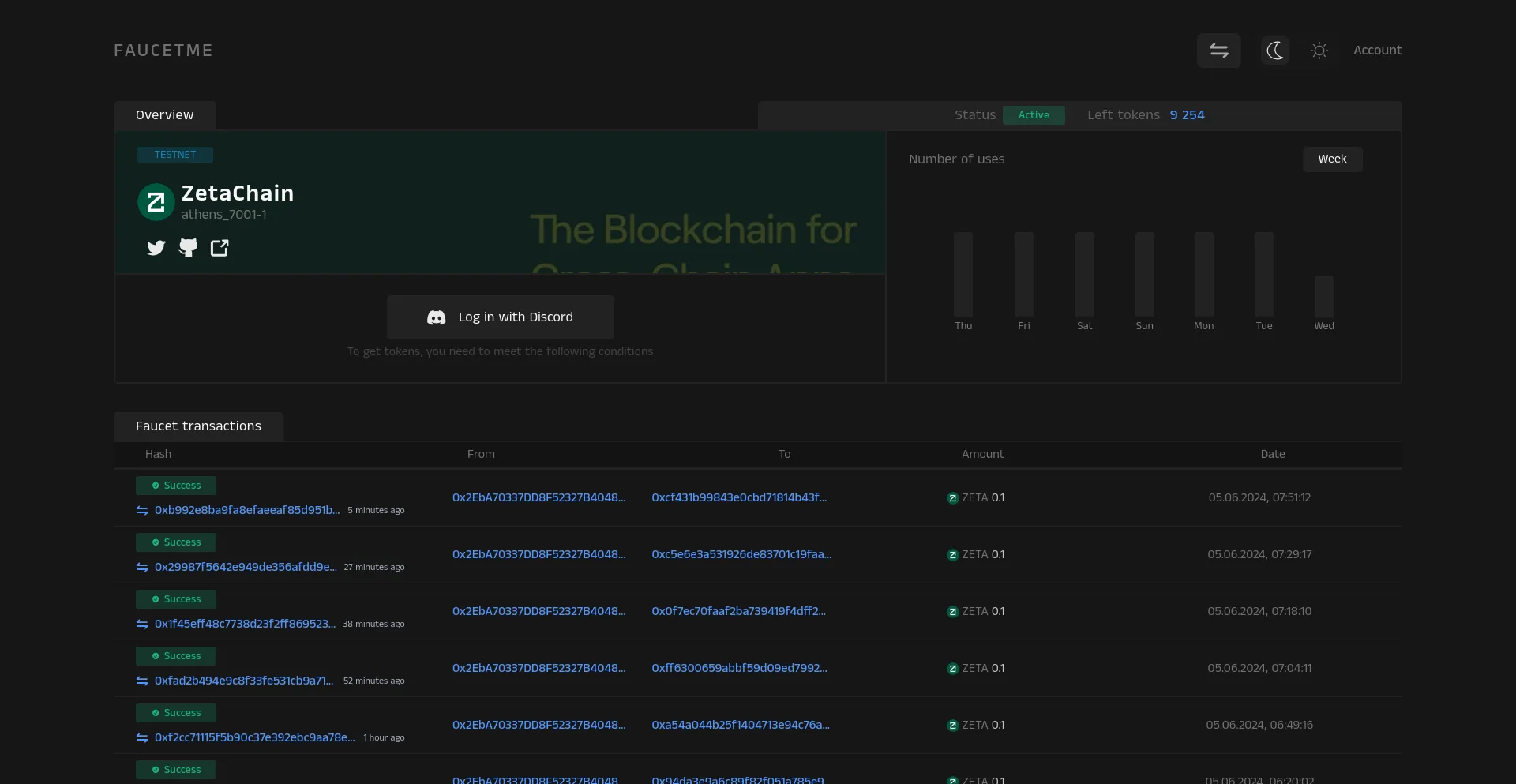Click Success badge of 52 minutes ago transaction
1516x784 pixels.
[176, 656]
